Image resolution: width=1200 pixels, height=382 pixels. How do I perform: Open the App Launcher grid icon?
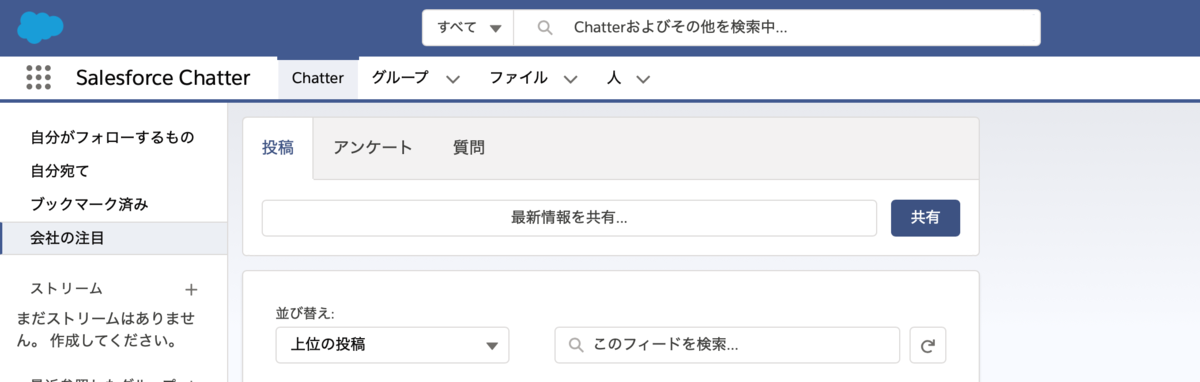[38, 78]
